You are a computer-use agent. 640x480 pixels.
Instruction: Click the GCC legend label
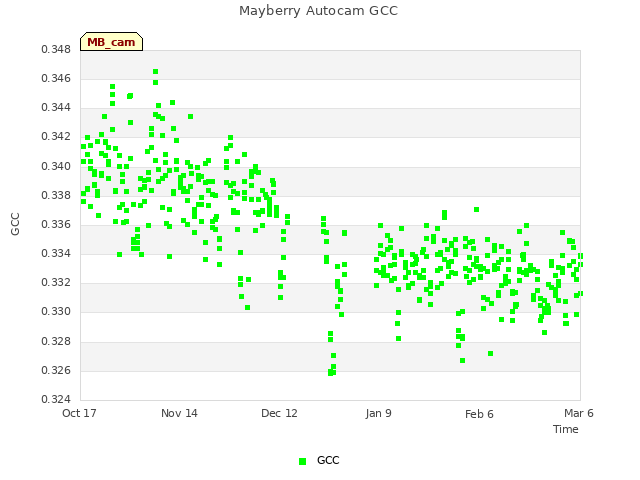pyautogui.click(x=328, y=460)
